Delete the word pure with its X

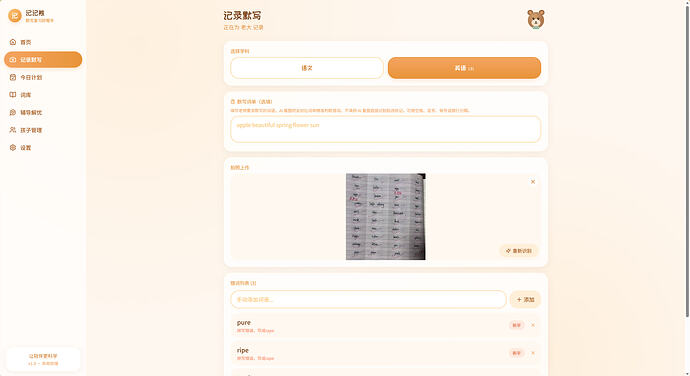(x=533, y=325)
